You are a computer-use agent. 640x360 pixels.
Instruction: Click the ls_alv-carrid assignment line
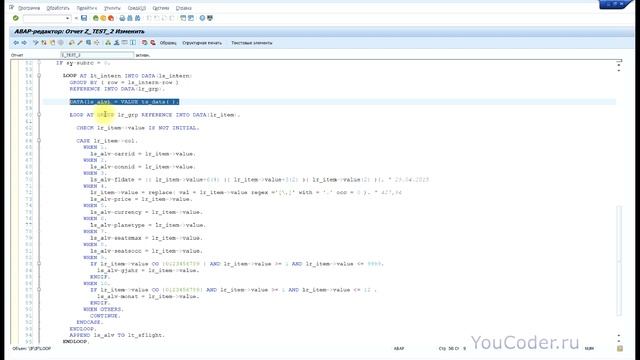(142, 154)
